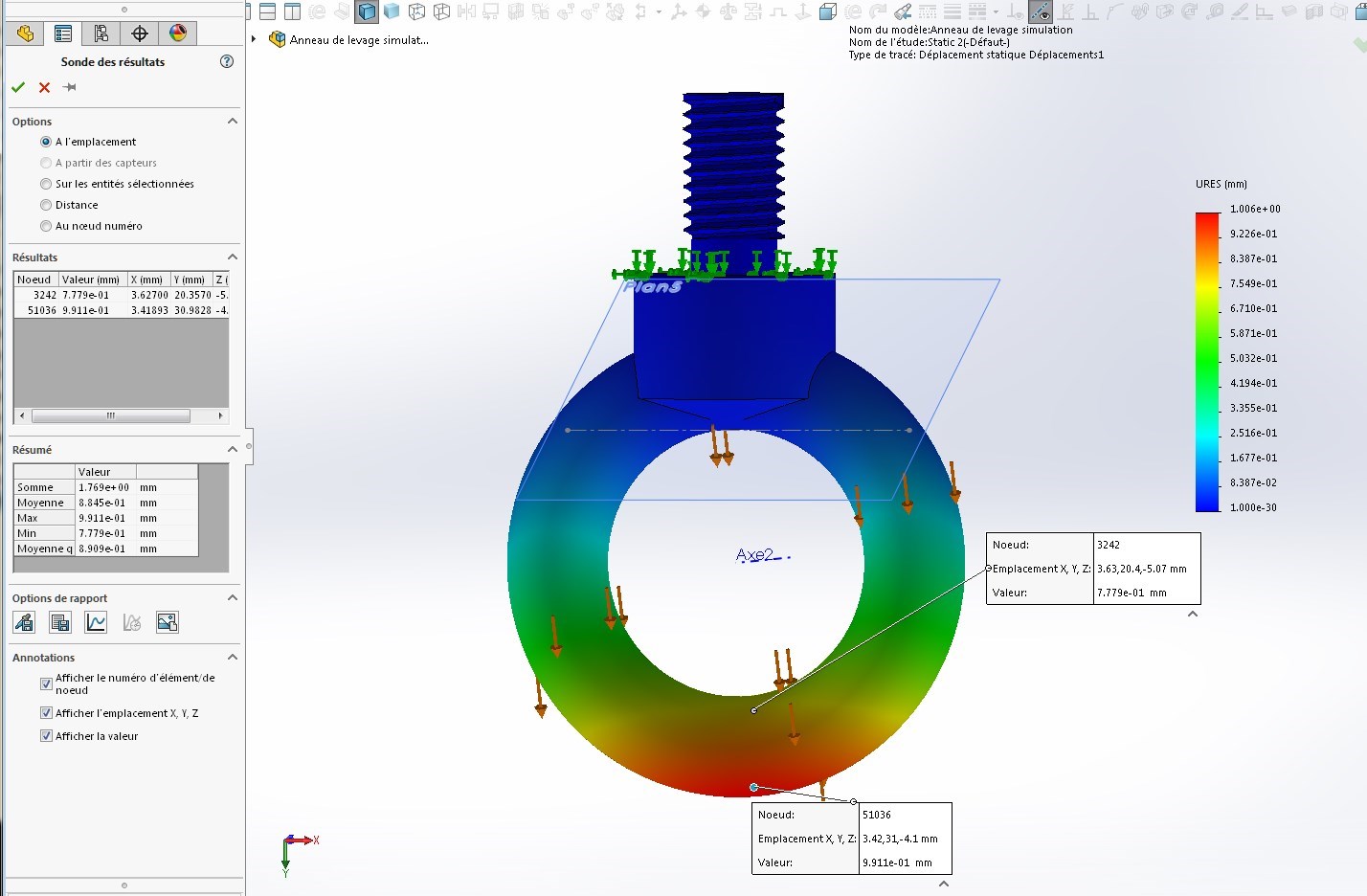The image size is (1367, 896).
Task: Click the Axe2 label in the viewport
Action: click(x=754, y=554)
